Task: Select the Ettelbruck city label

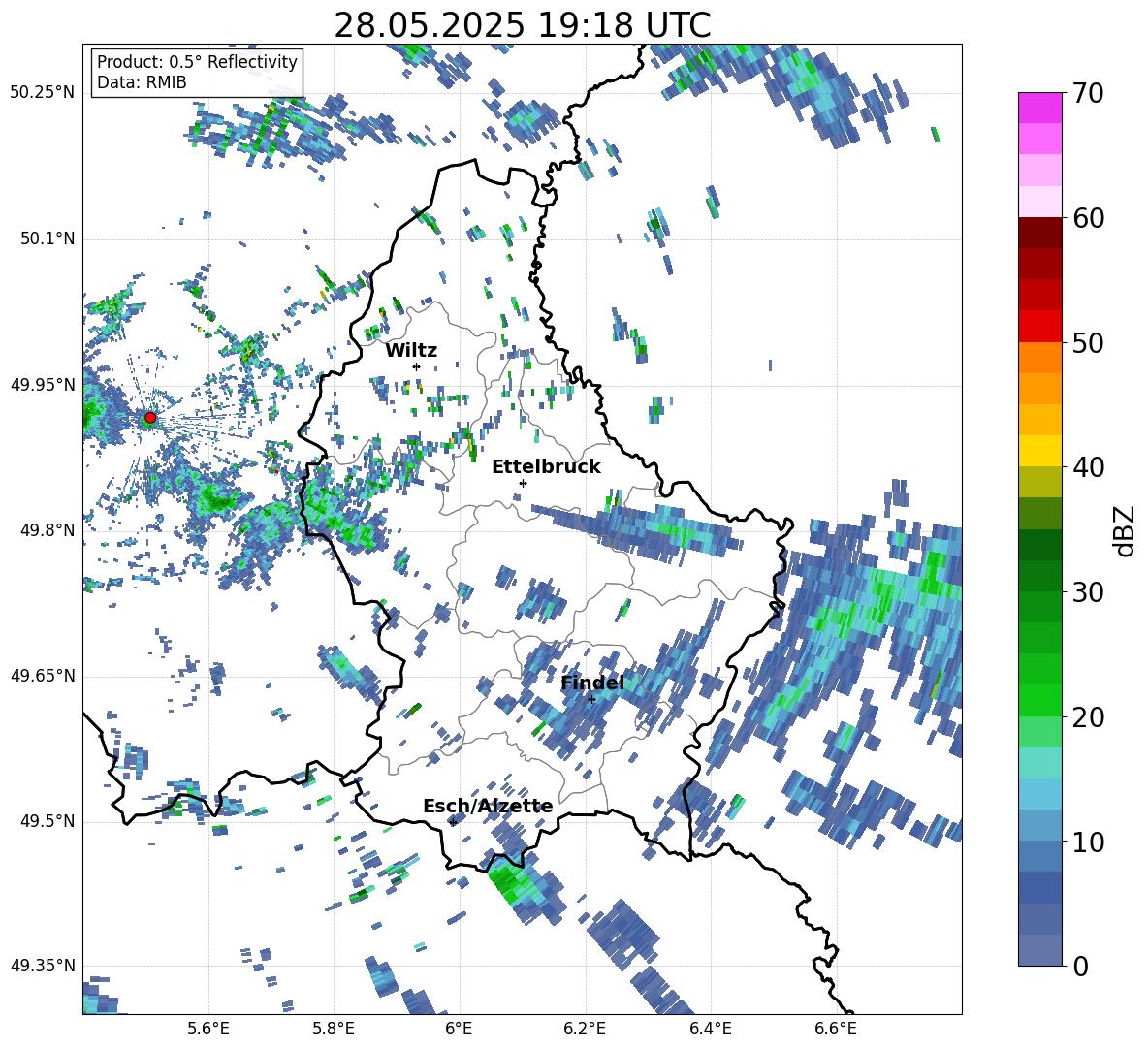Action: pos(546,467)
